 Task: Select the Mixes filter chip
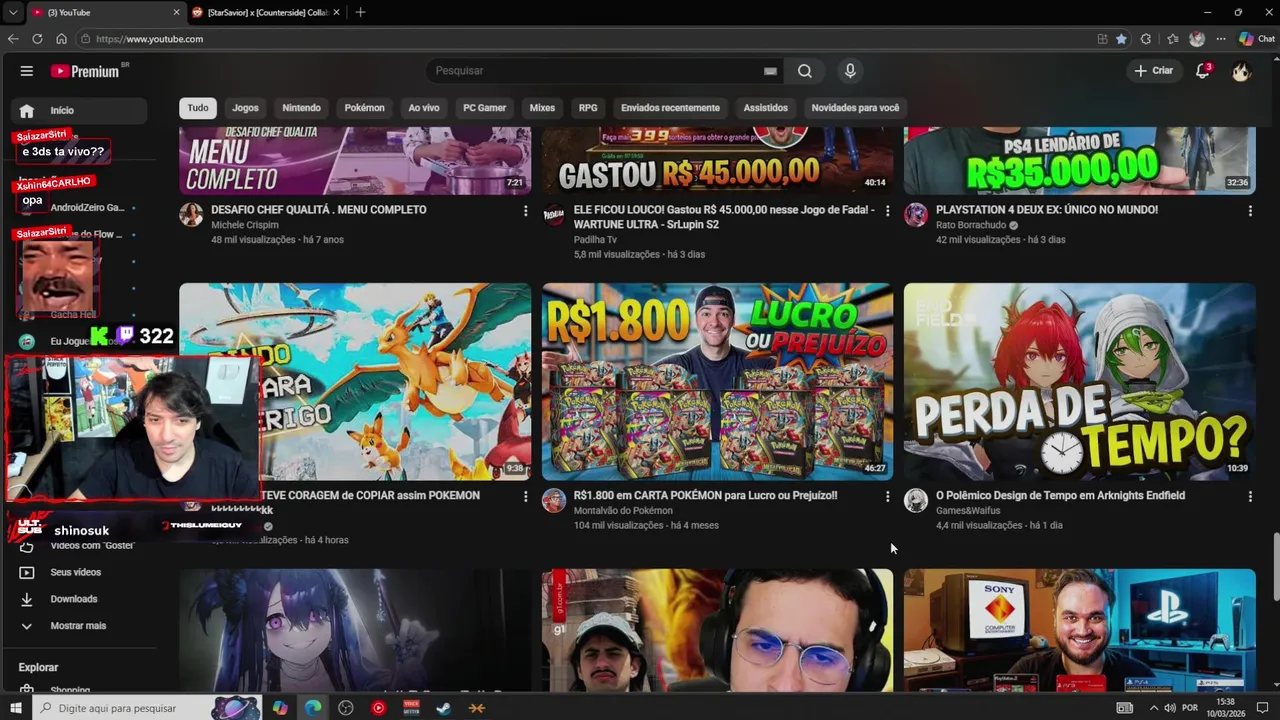click(542, 108)
